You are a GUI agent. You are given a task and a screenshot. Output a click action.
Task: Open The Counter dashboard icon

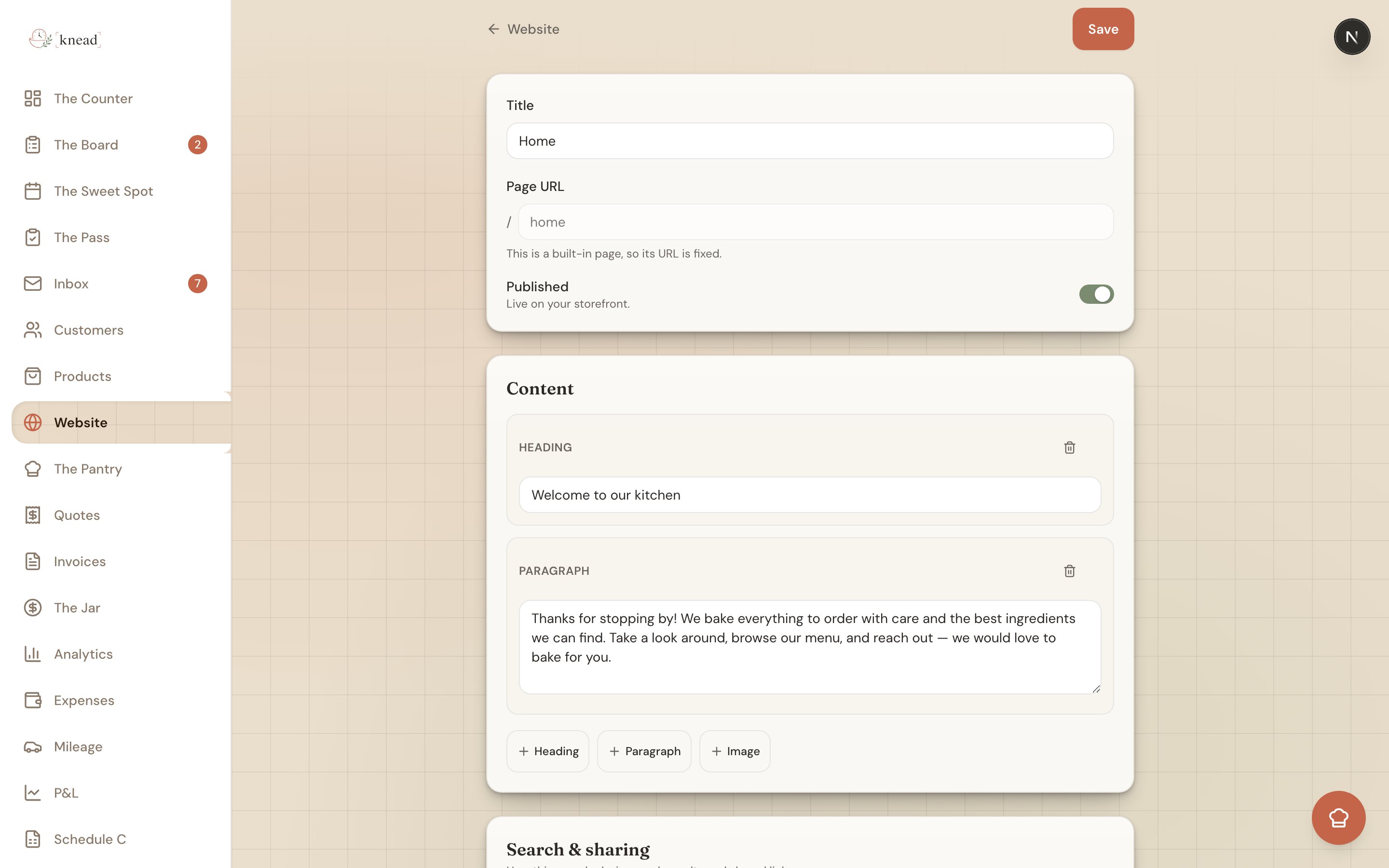[x=33, y=98]
